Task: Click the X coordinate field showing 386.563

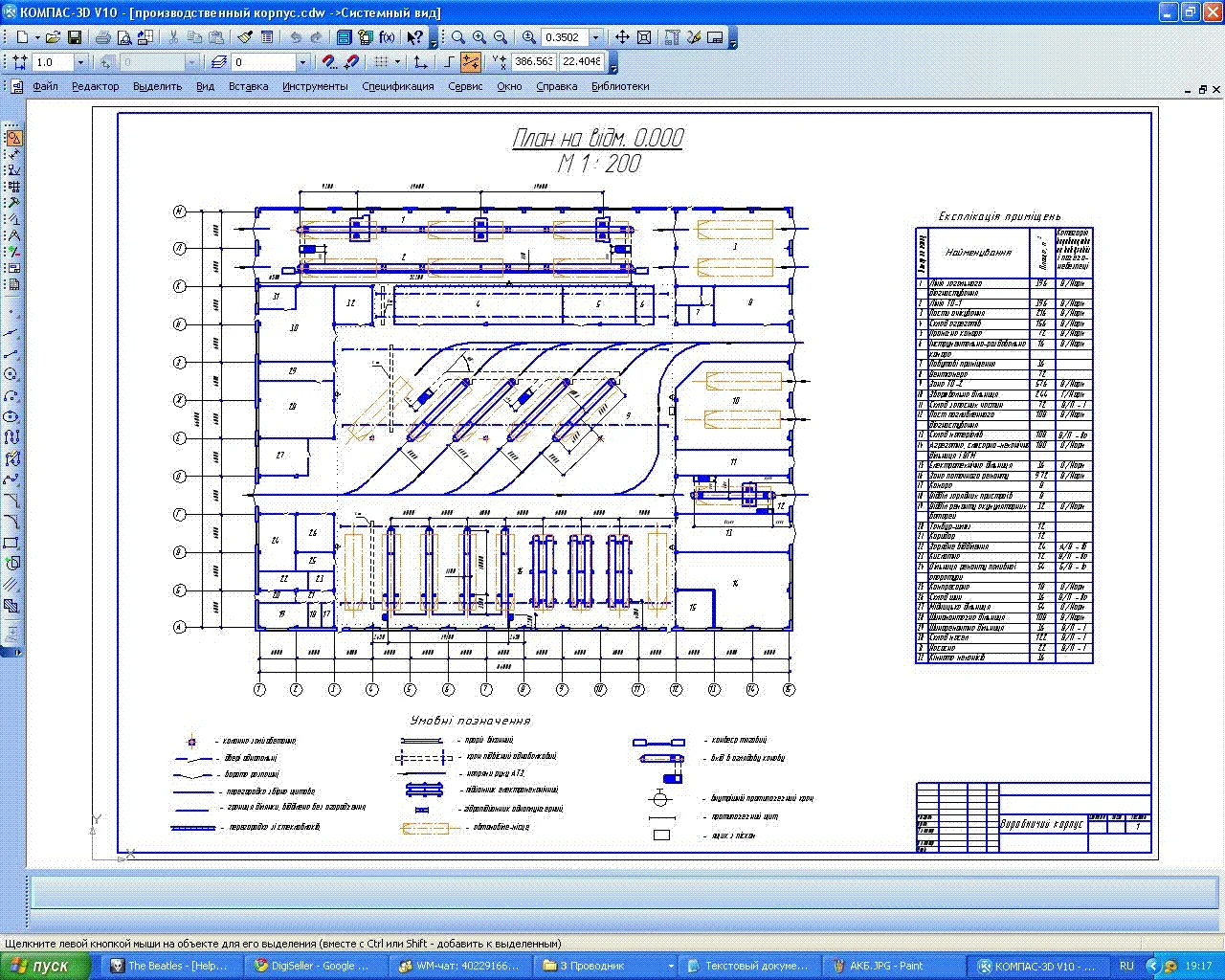Action: [x=533, y=61]
